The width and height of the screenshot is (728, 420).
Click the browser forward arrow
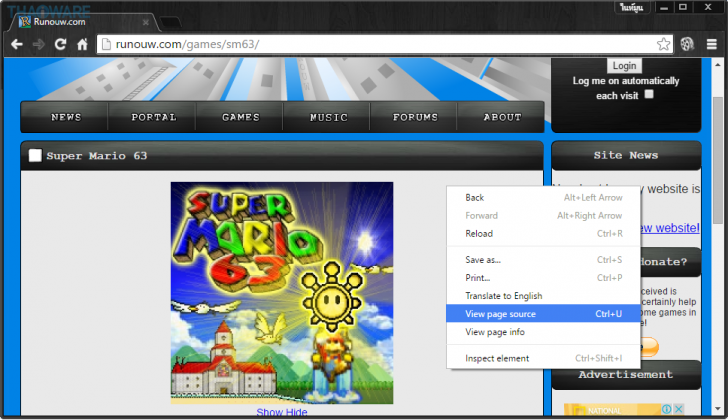pos(39,45)
